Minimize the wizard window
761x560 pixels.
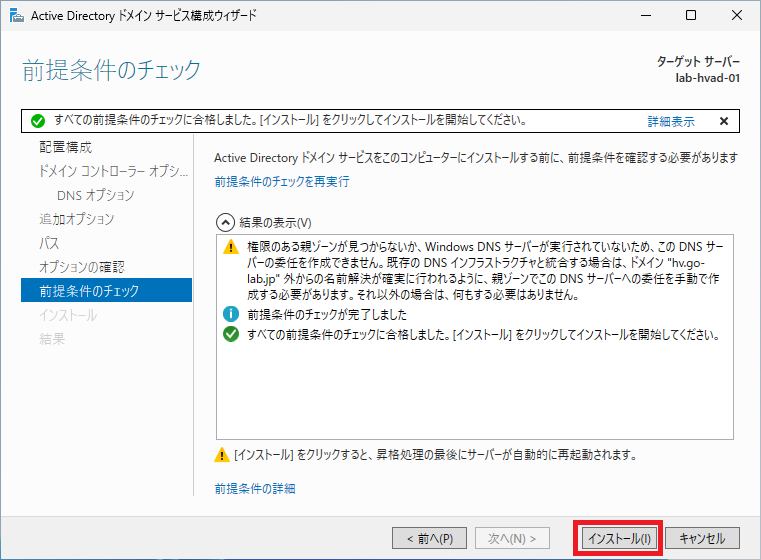646,16
